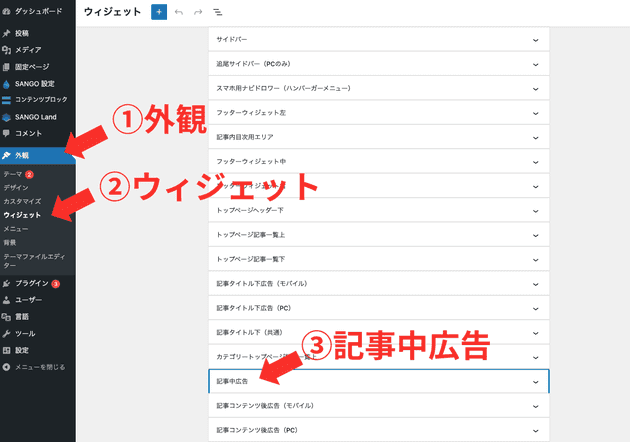Open the list view icon in toolbar

coord(217,12)
